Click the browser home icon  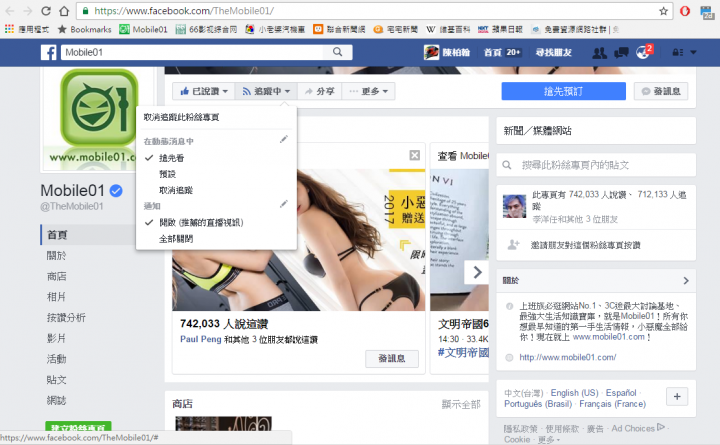64,11
